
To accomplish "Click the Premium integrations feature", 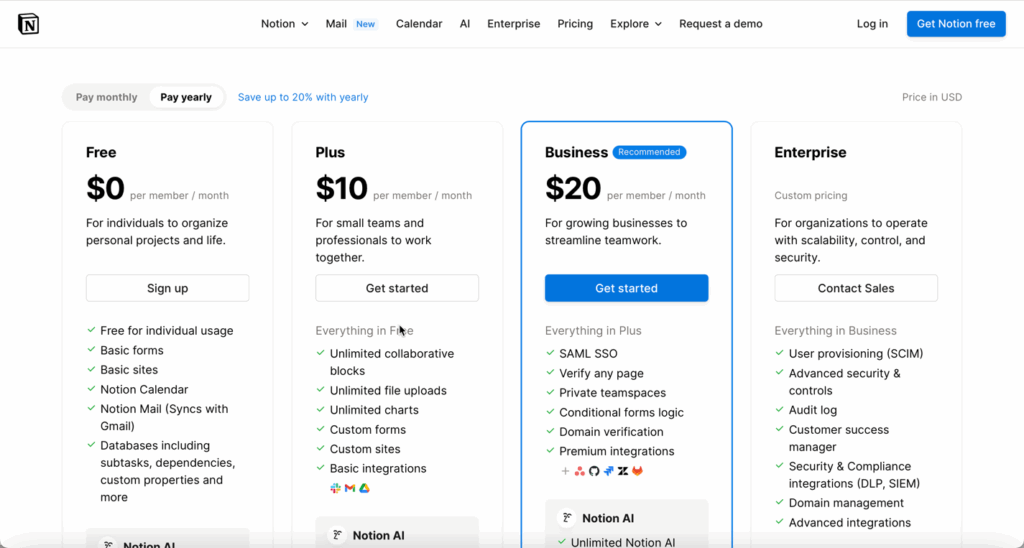I will pos(617,451).
